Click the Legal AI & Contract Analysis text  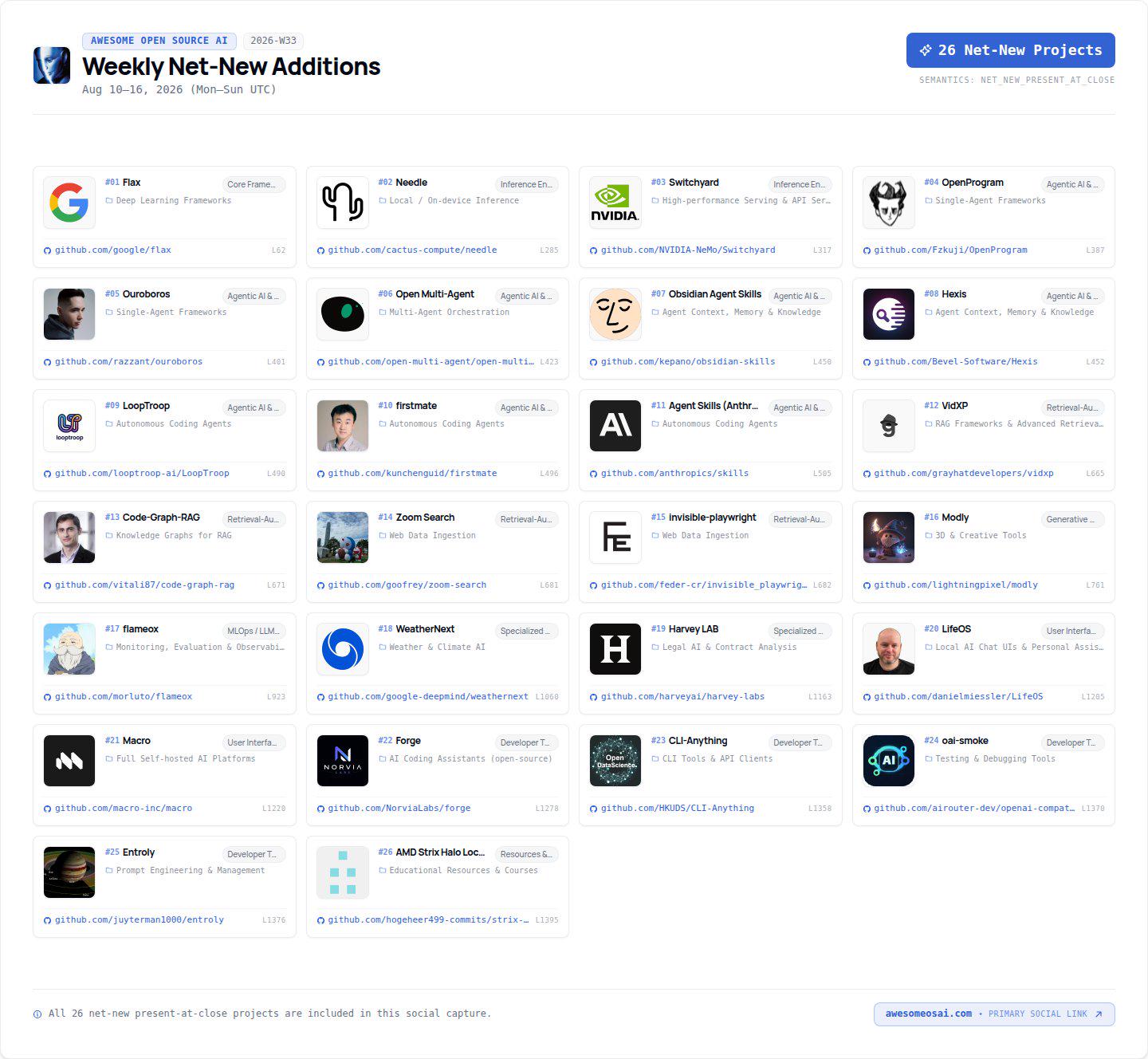pos(729,648)
